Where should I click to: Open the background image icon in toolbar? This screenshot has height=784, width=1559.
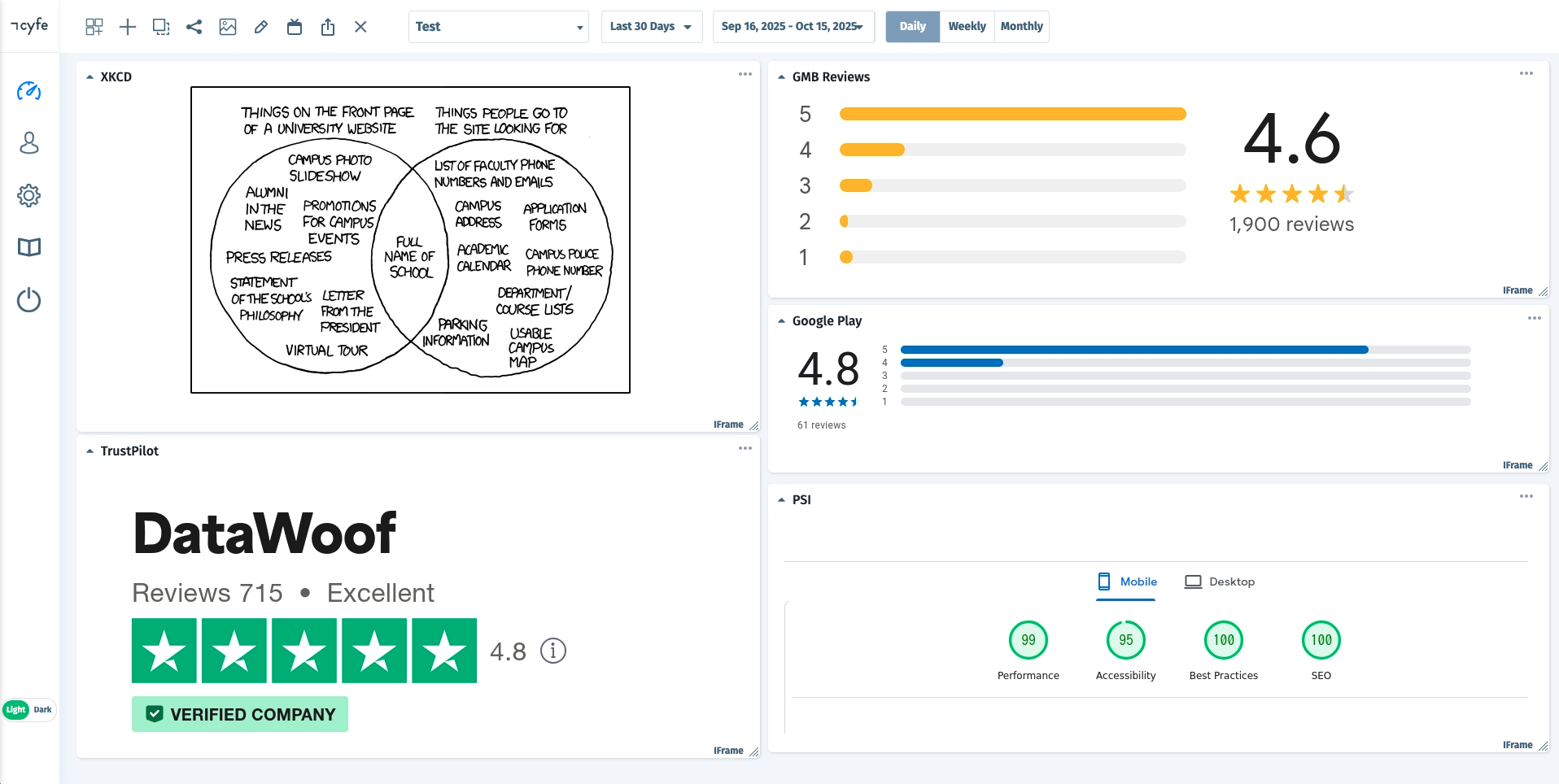click(228, 27)
